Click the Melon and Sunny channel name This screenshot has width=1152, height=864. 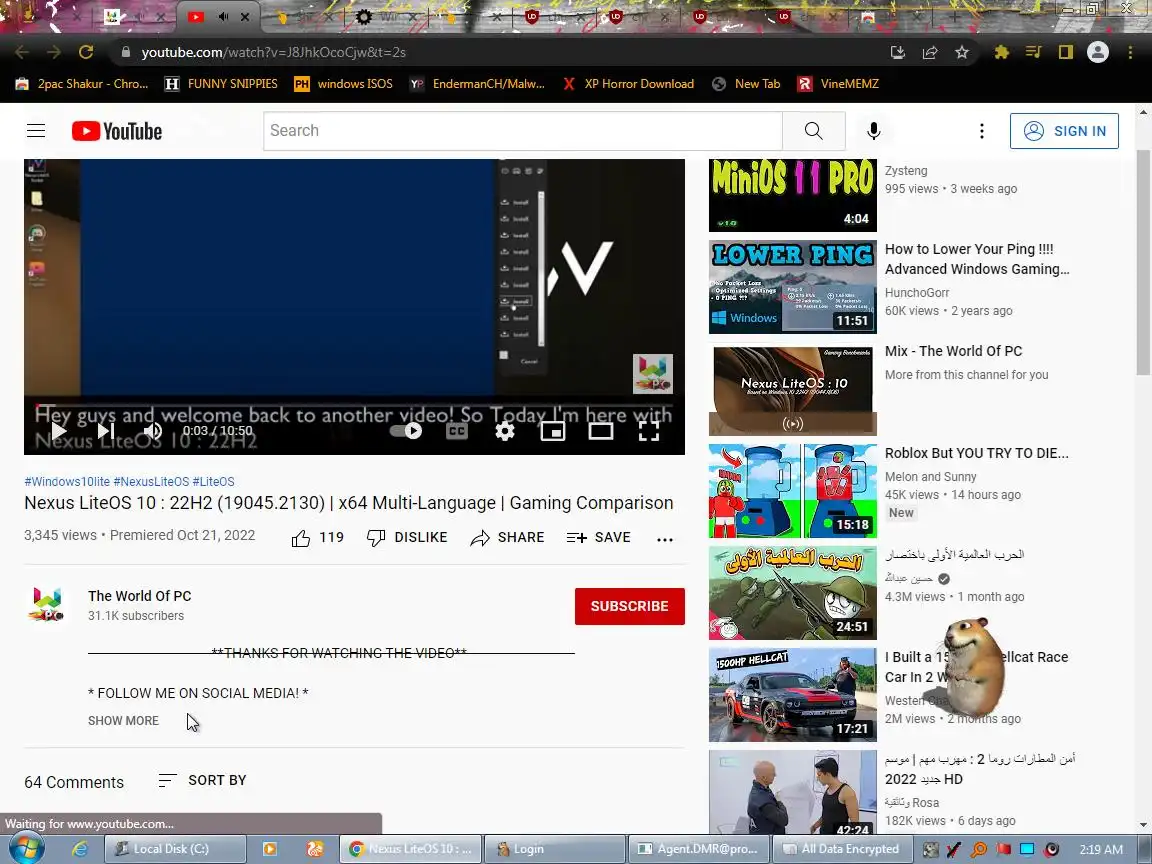pos(931,477)
